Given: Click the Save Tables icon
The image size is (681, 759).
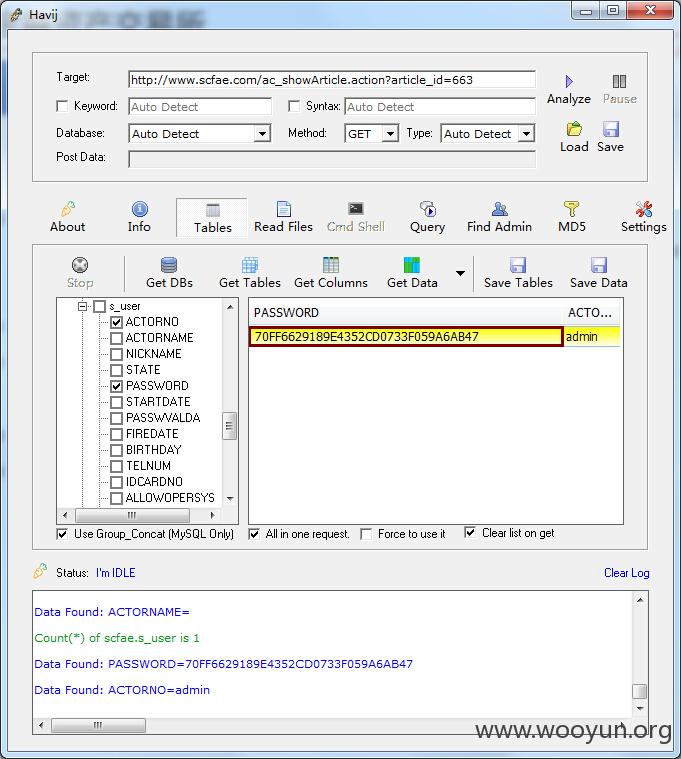Looking at the screenshot, I should click(x=518, y=265).
